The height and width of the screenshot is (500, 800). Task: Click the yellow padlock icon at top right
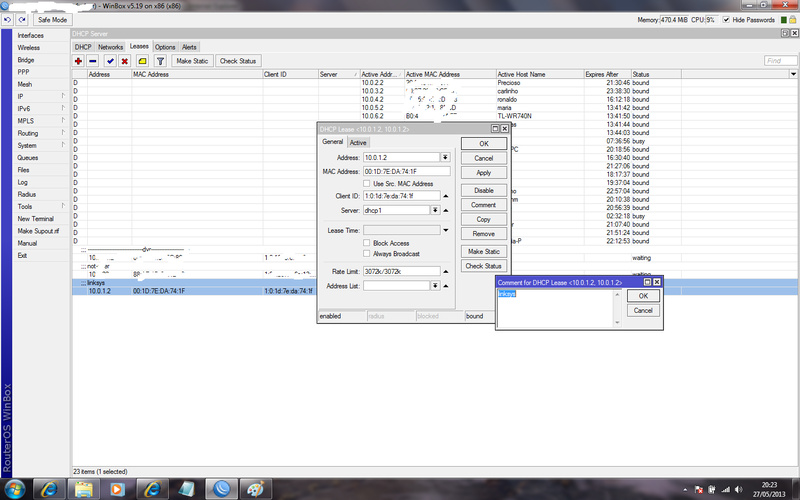pos(792,19)
